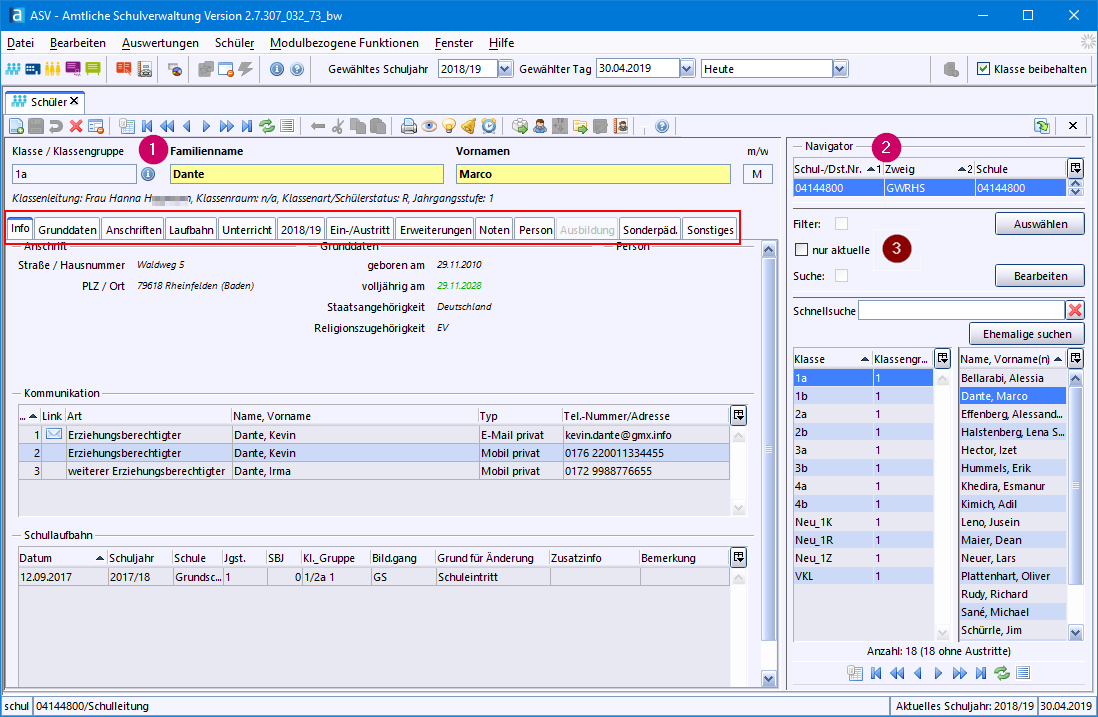
Task: Open the 'Heute' dropdown list
Action: pyautogui.click(x=840, y=69)
